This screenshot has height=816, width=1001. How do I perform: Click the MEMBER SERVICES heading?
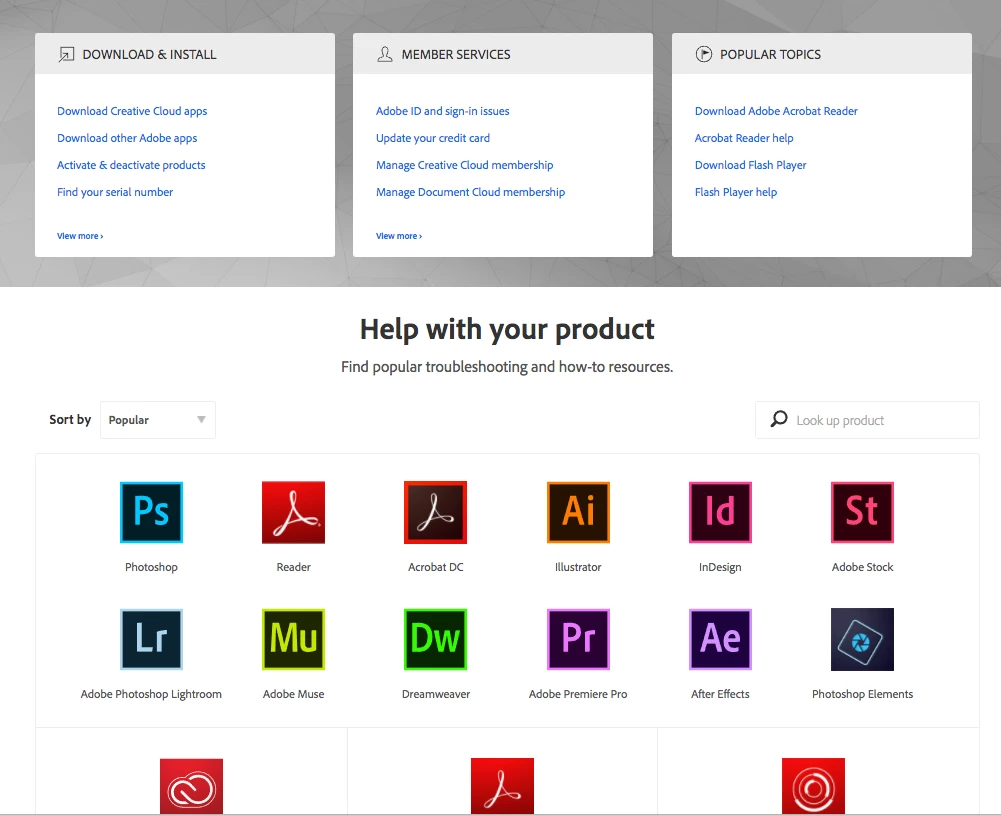tap(456, 54)
